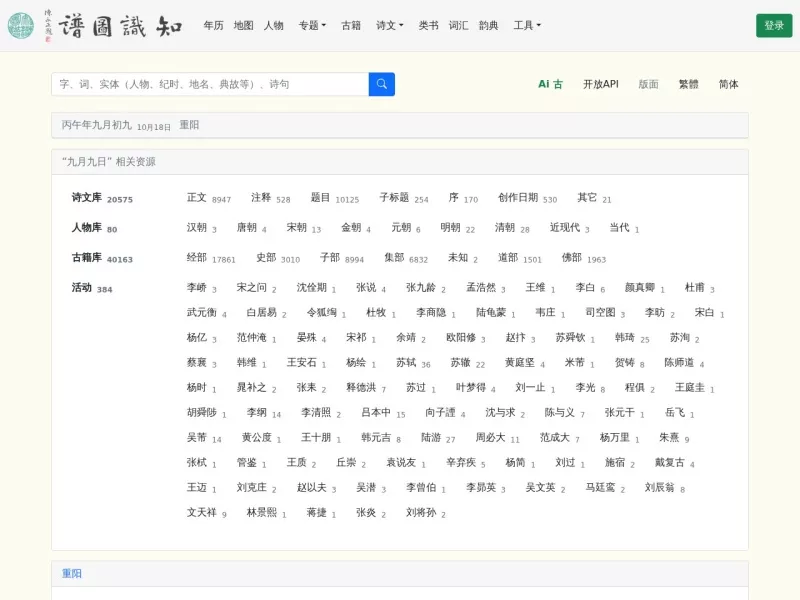Open the 韵典 menu item
This screenshot has width=800, height=600.
(x=489, y=26)
